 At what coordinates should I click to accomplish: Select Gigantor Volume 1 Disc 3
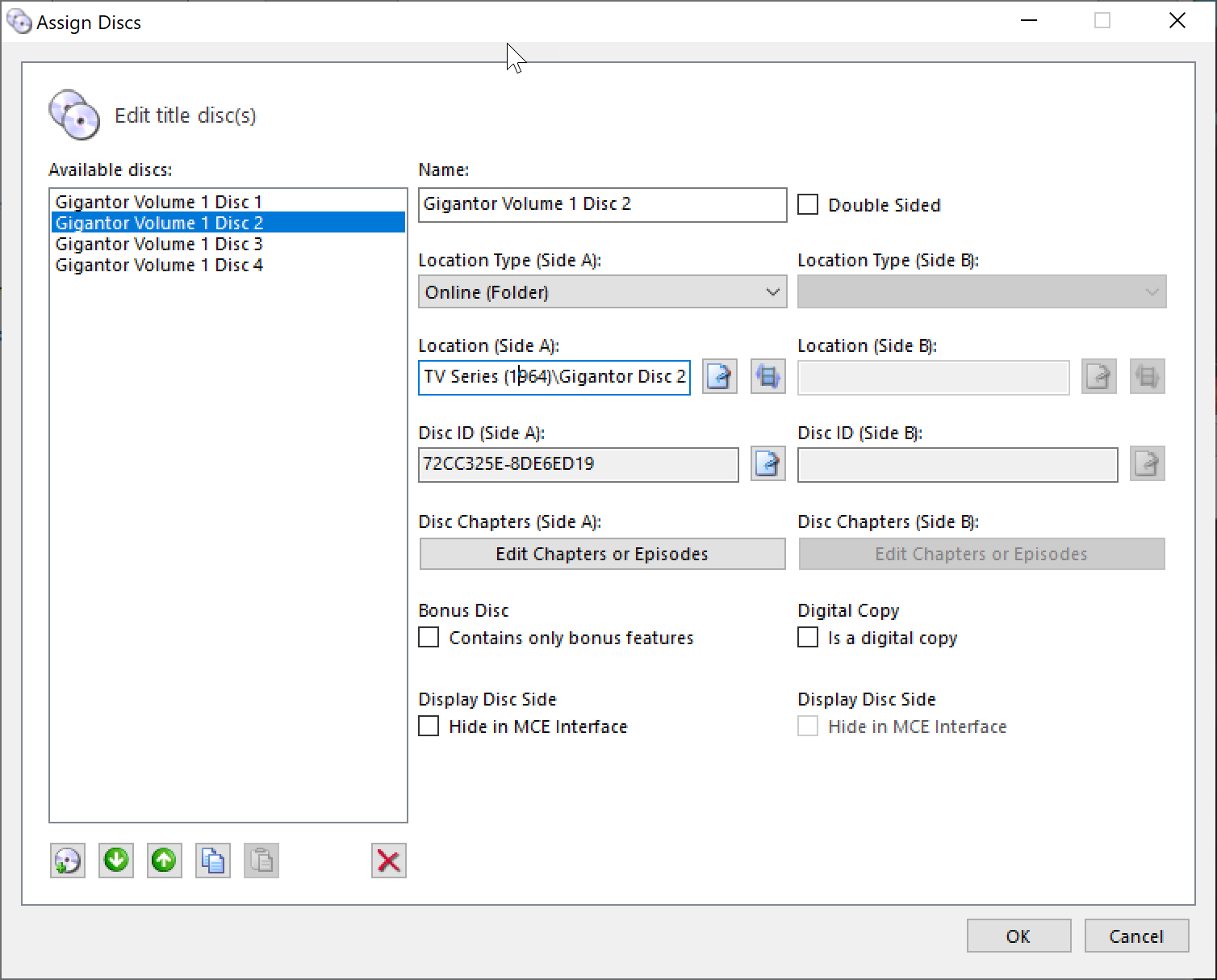point(228,244)
